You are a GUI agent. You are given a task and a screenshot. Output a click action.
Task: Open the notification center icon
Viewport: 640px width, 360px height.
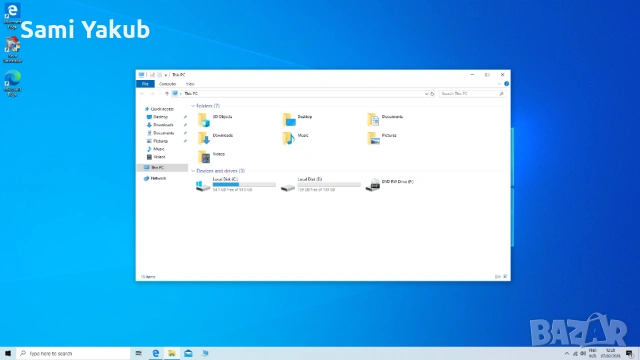pos(629,353)
